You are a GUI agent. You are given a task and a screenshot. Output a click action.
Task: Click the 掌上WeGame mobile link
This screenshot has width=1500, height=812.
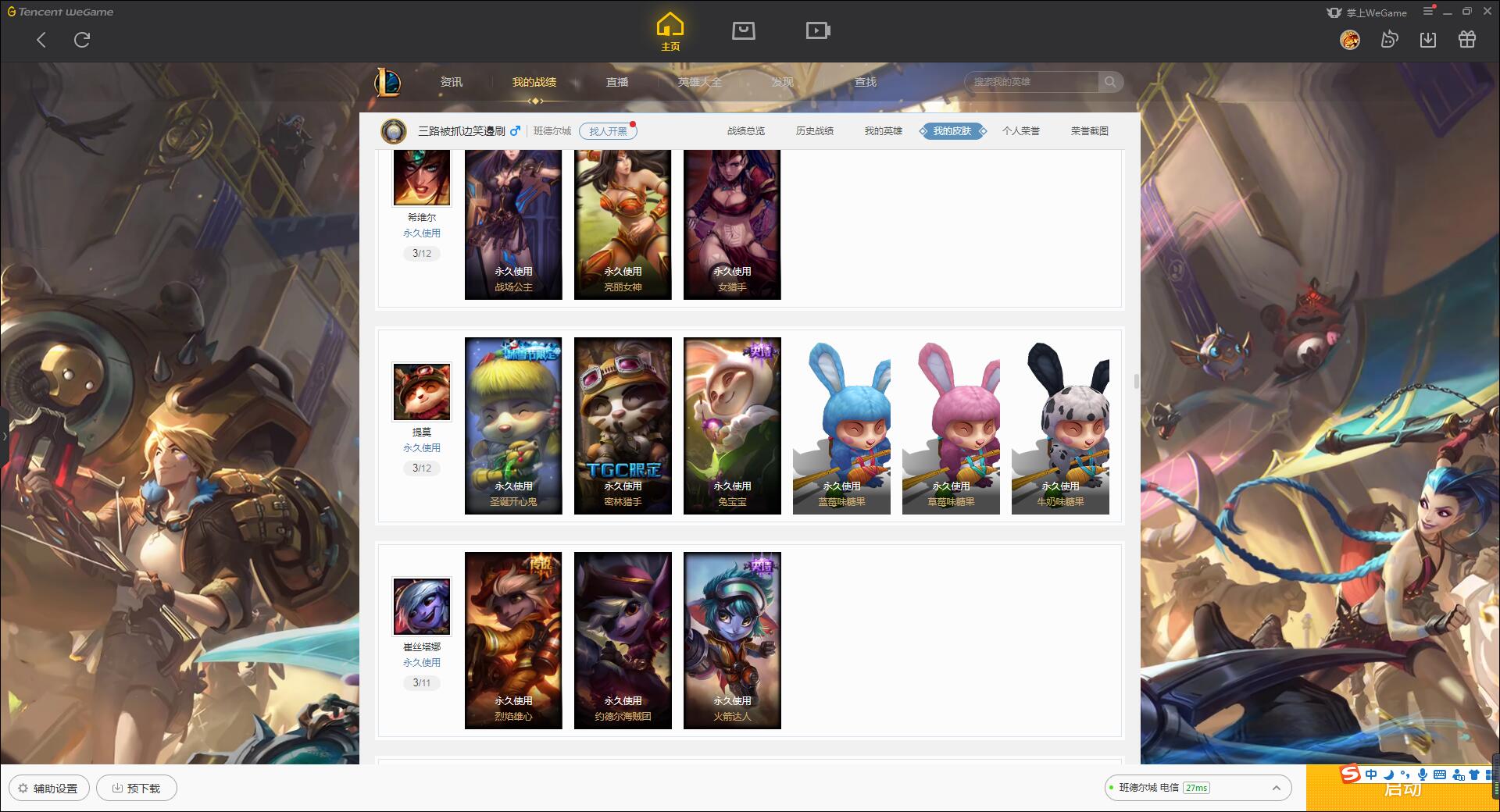point(1366,12)
